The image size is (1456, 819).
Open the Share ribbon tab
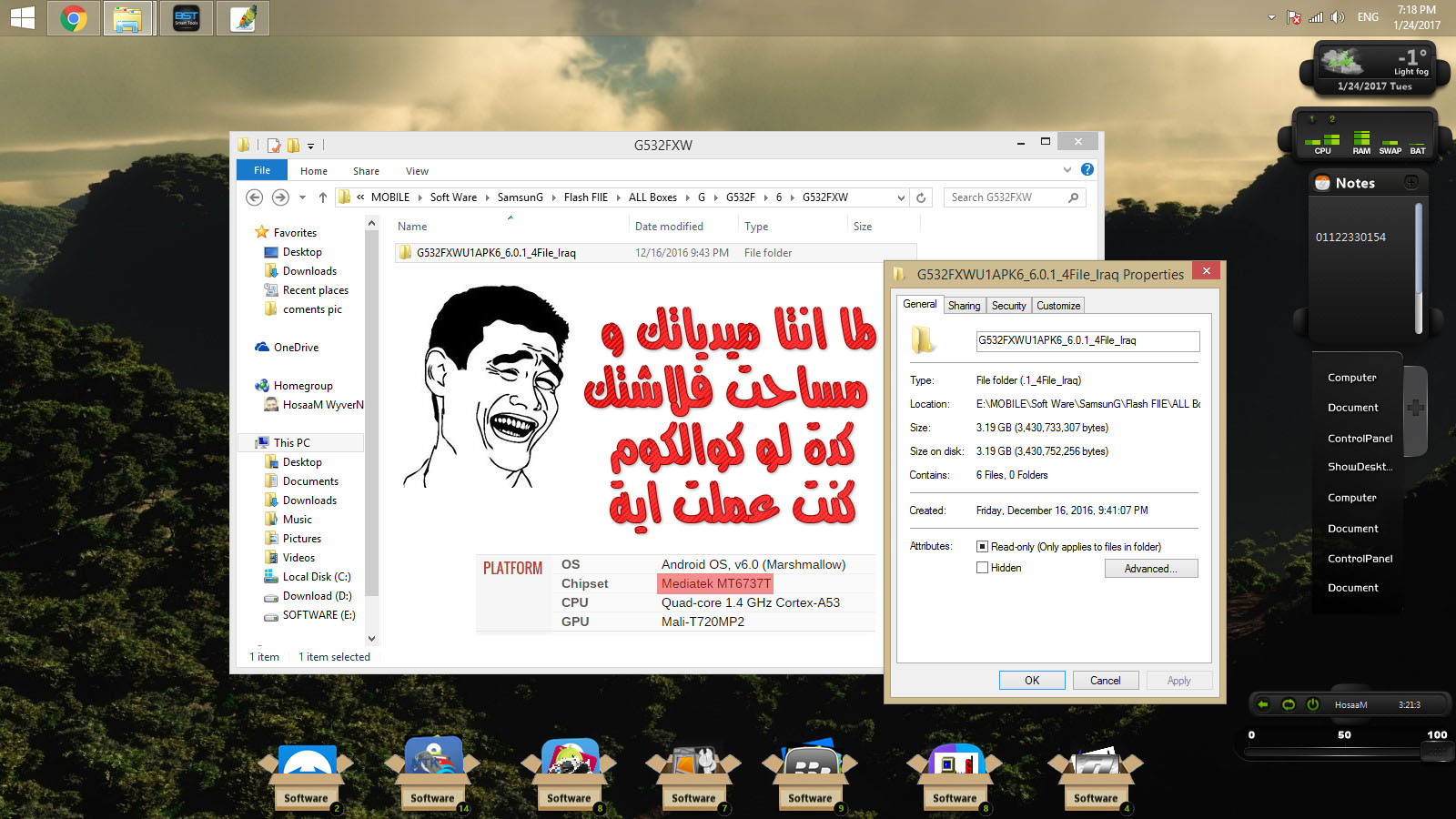[366, 171]
